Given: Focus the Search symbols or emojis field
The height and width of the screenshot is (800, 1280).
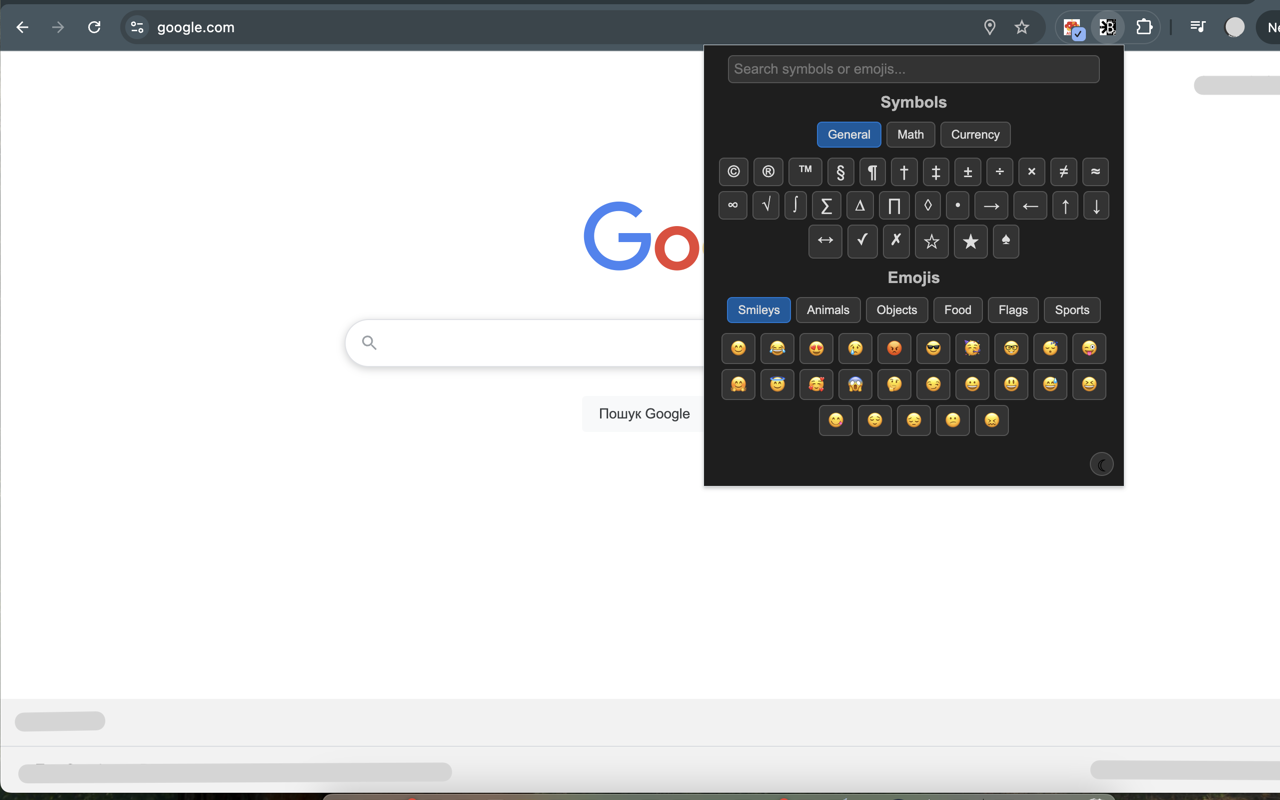Looking at the screenshot, I should [914, 69].
